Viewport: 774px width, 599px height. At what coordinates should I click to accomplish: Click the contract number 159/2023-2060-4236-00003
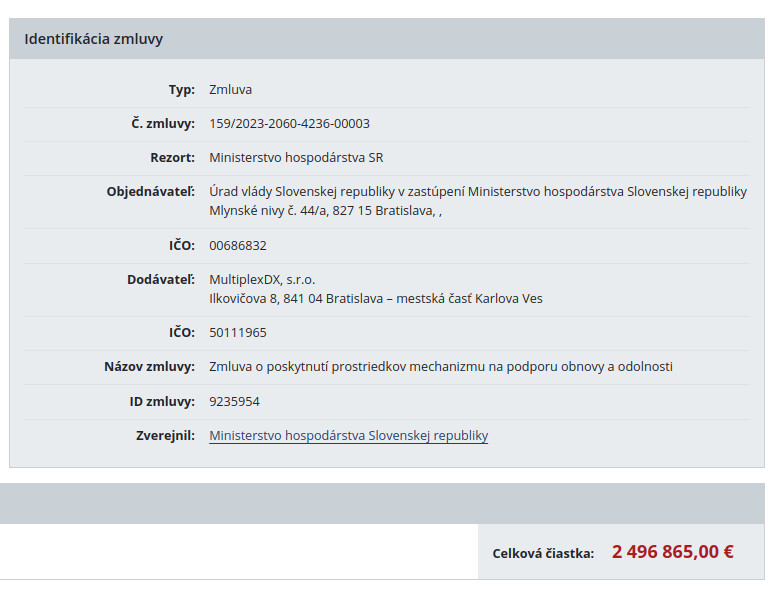coord(289,124)
